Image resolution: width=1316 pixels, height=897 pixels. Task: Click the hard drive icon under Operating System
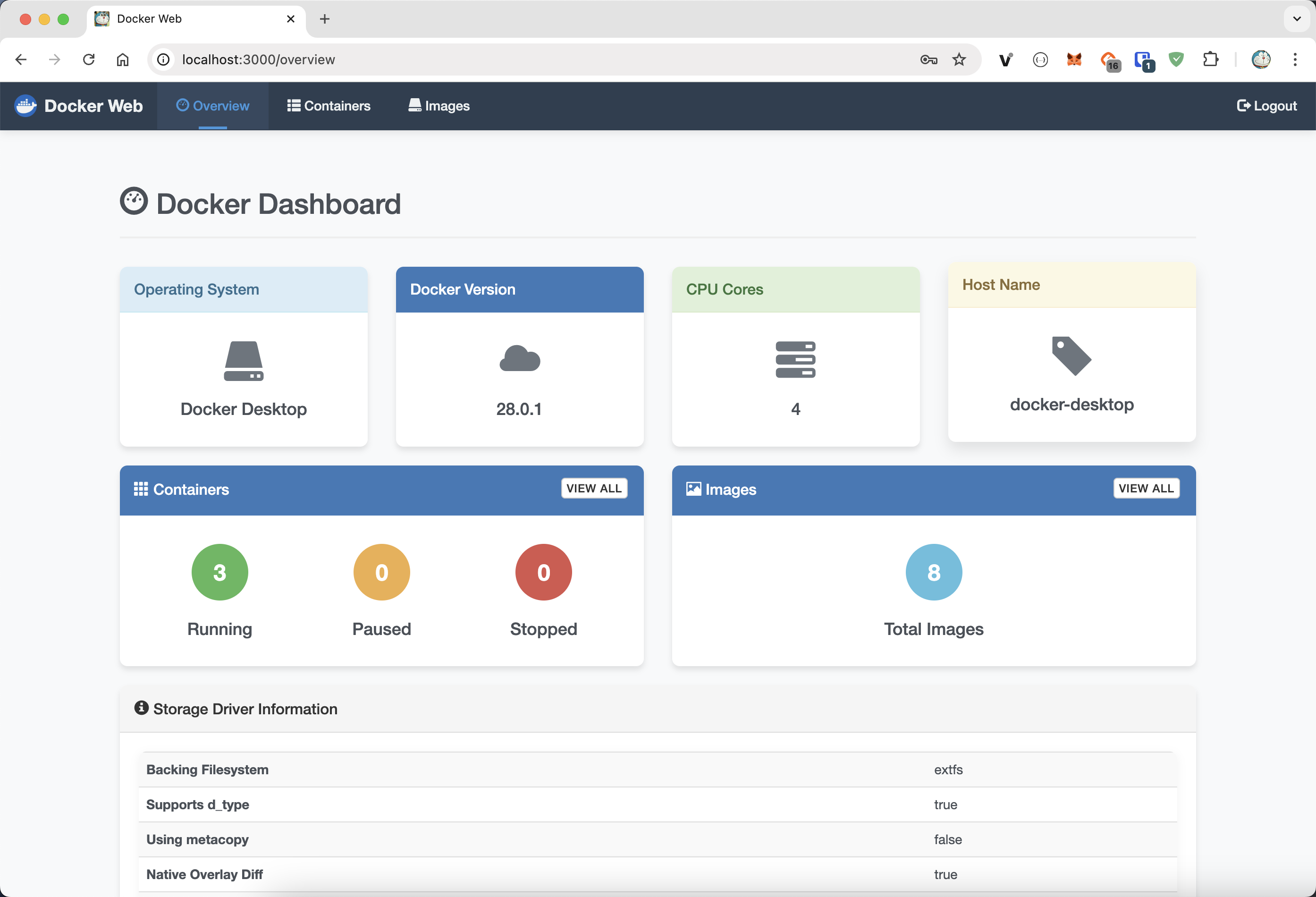(244, 361)
